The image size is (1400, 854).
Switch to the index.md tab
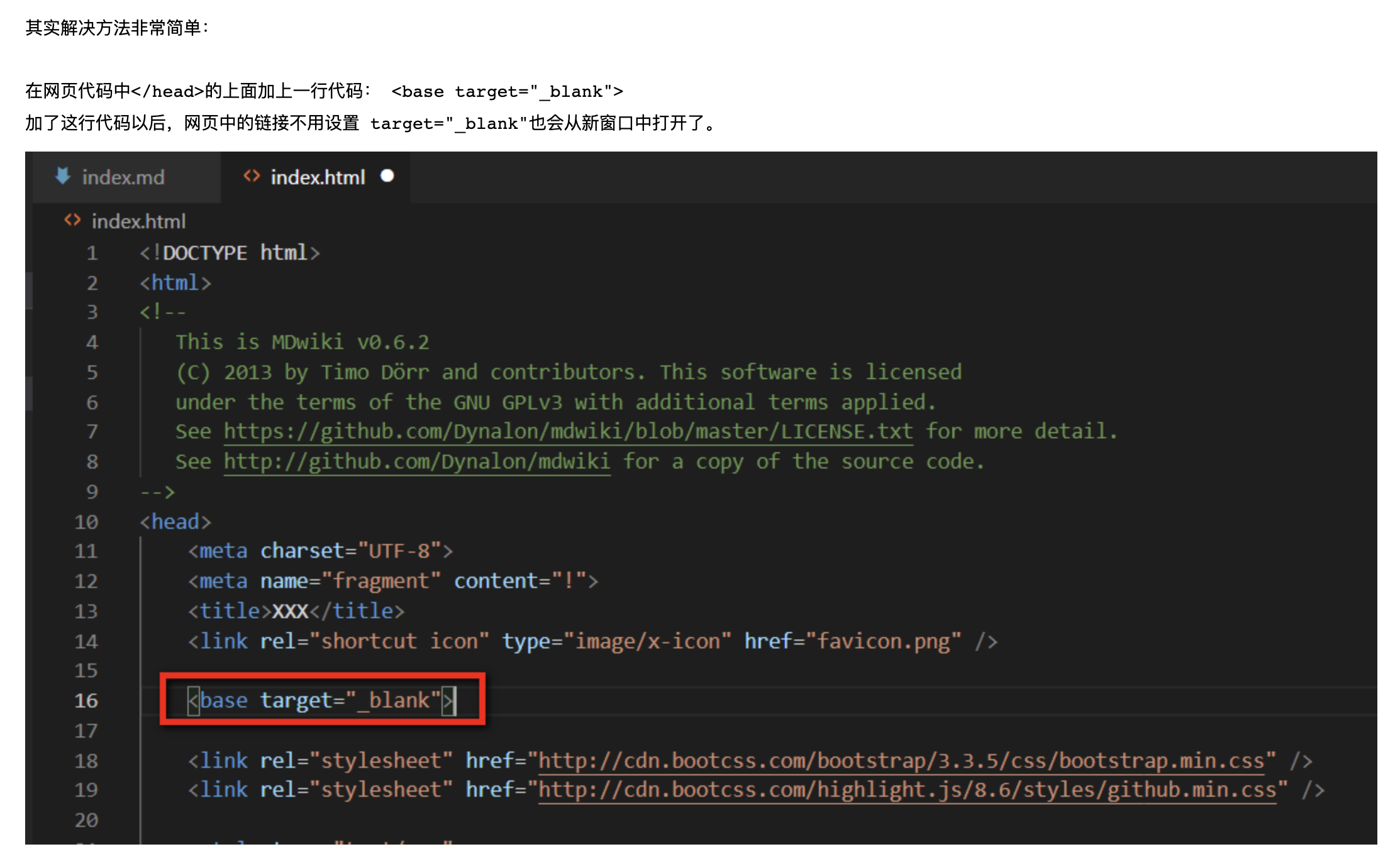pos(124,177)
